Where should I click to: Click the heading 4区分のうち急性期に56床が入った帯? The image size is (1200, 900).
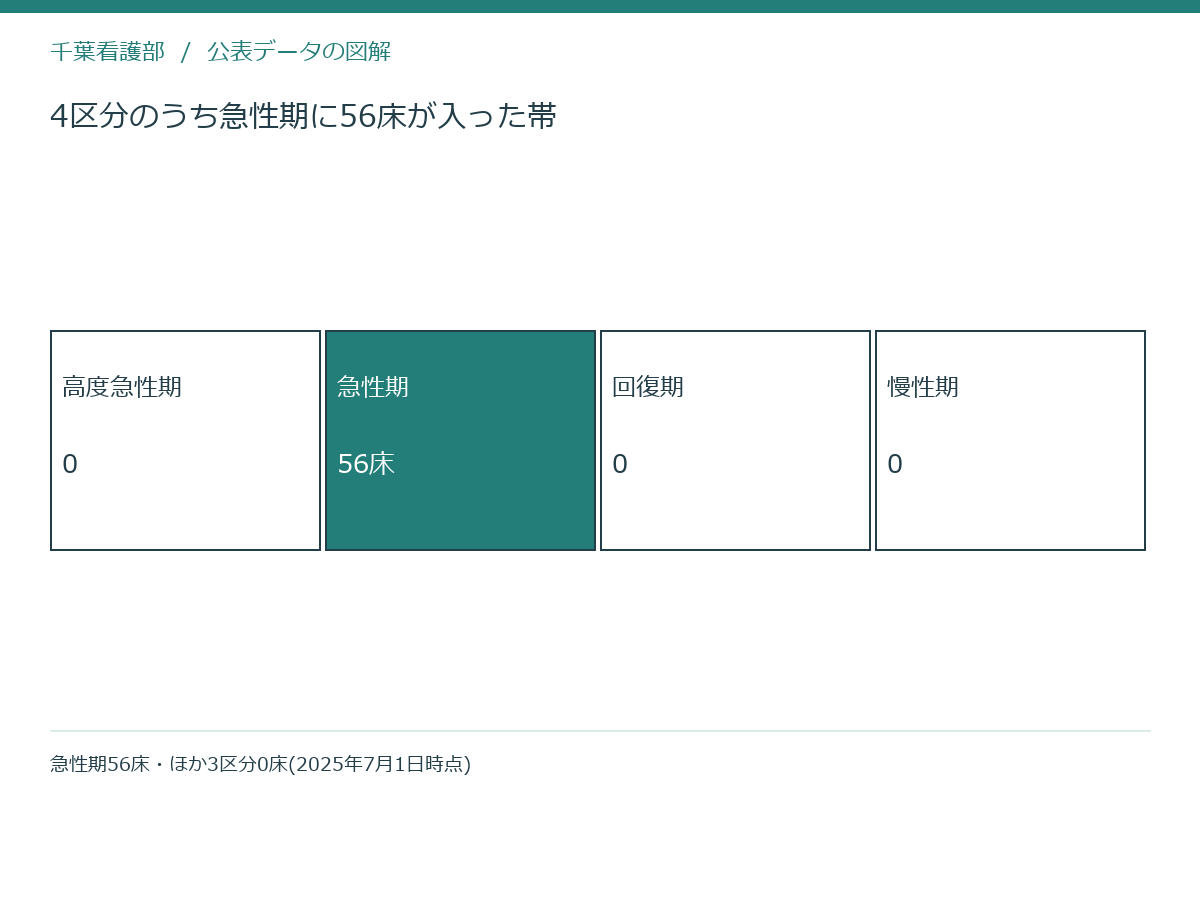click(303, 116)
